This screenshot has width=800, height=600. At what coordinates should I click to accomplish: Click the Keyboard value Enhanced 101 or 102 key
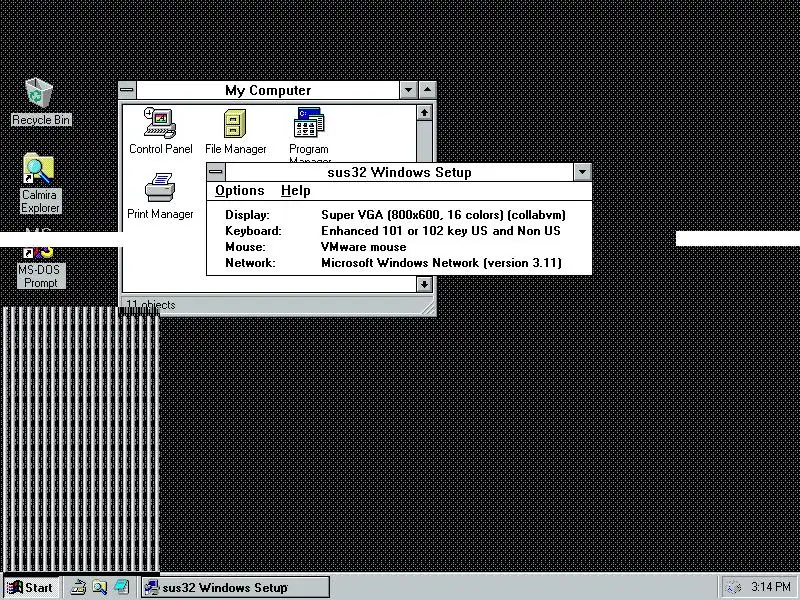point(441,231)
